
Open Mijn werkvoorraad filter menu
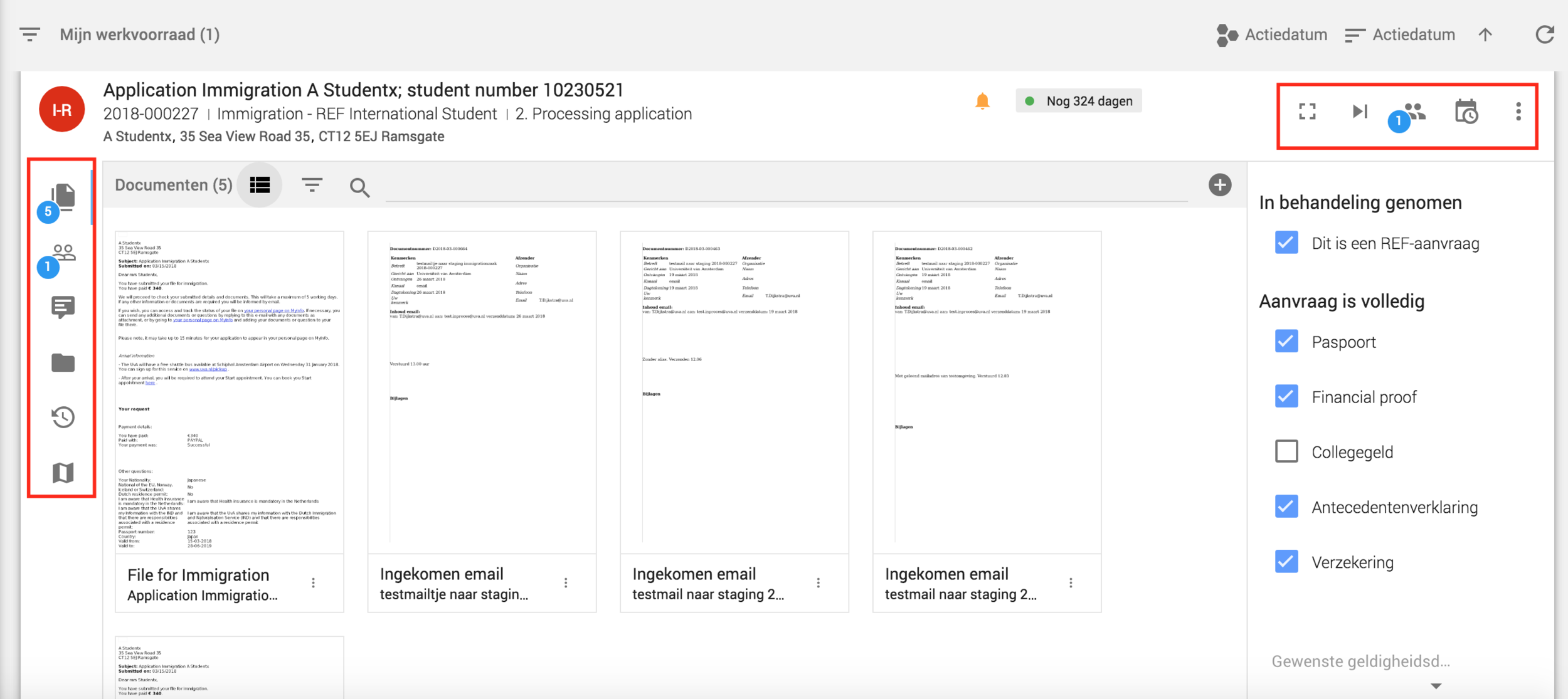pos(29,34)
